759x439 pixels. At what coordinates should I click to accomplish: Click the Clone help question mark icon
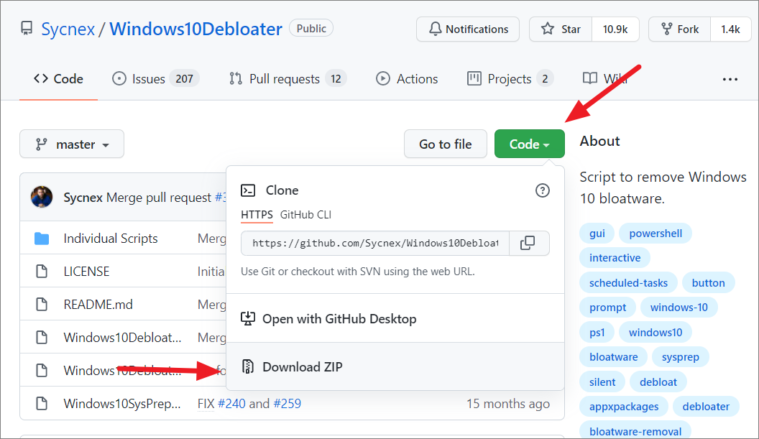[542, 190]
